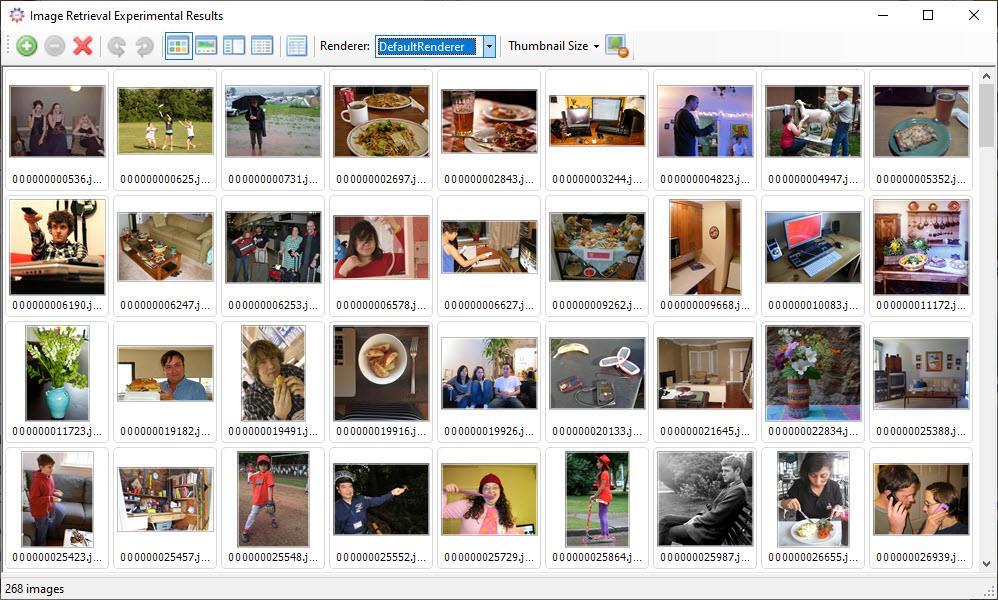Click the green add images button
Screen dimensions: 998x600
point(27,46)
